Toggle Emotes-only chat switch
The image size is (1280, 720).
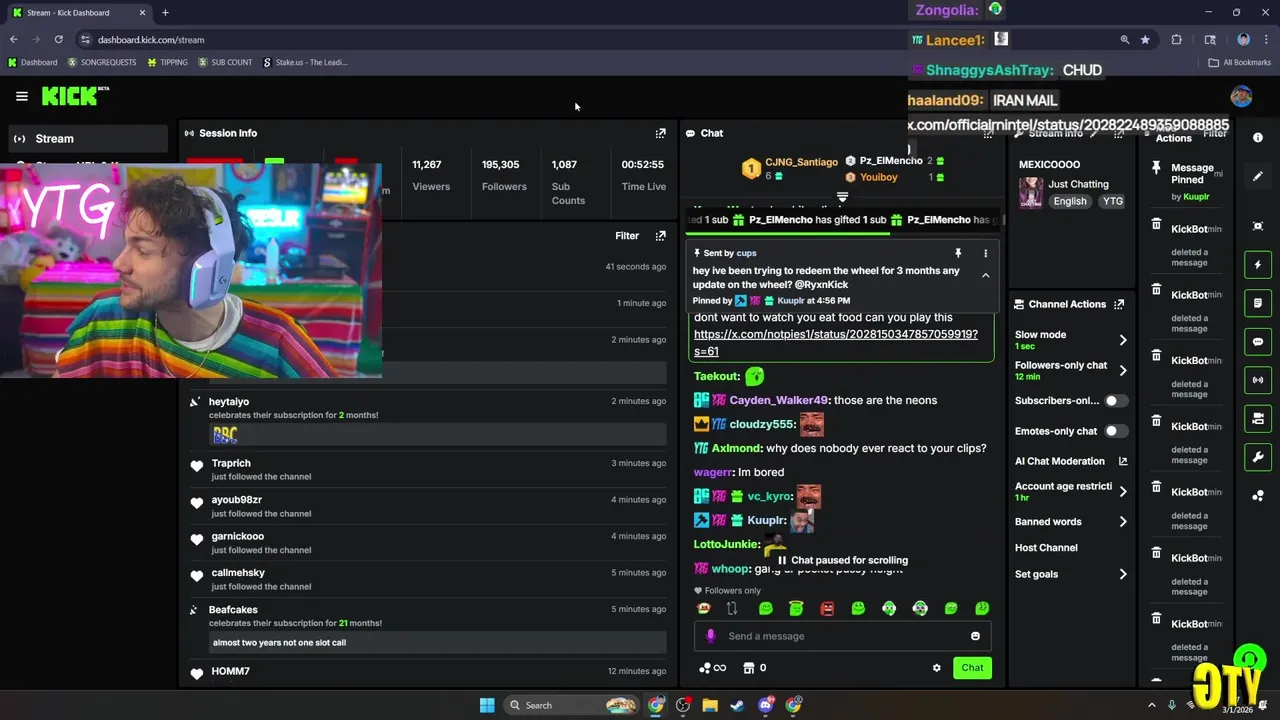coord(1115,431)
